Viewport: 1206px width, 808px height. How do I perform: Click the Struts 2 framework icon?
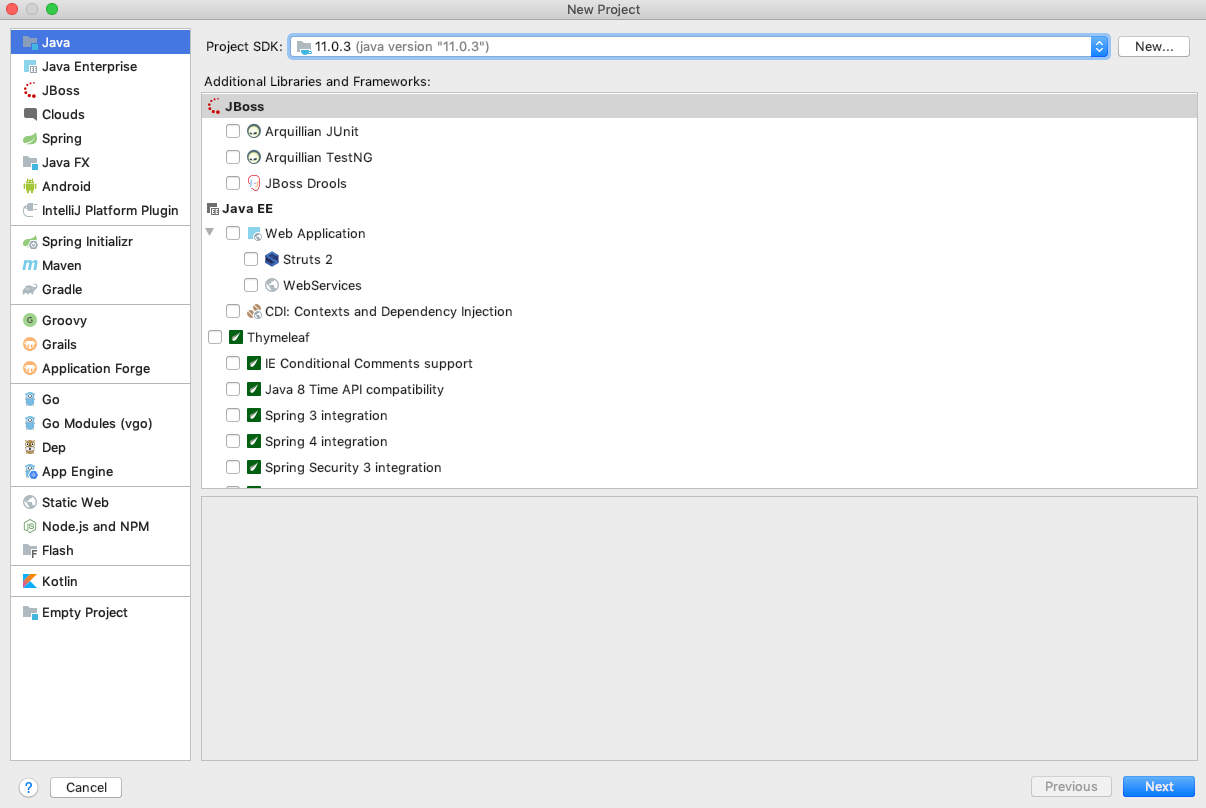[272, 259]
